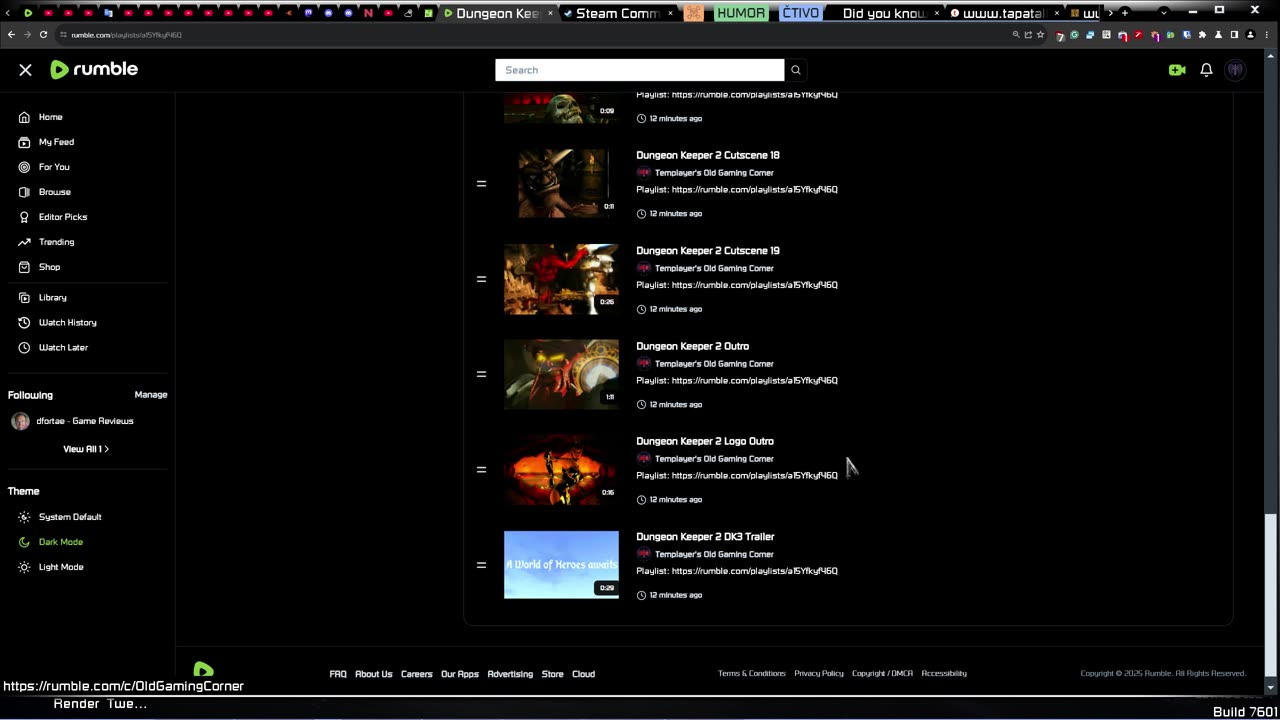Image resolution: width=1280 pixels, height=720 pixels.
Task: Click the Rumble logo
Action: [x=94, y=69]
